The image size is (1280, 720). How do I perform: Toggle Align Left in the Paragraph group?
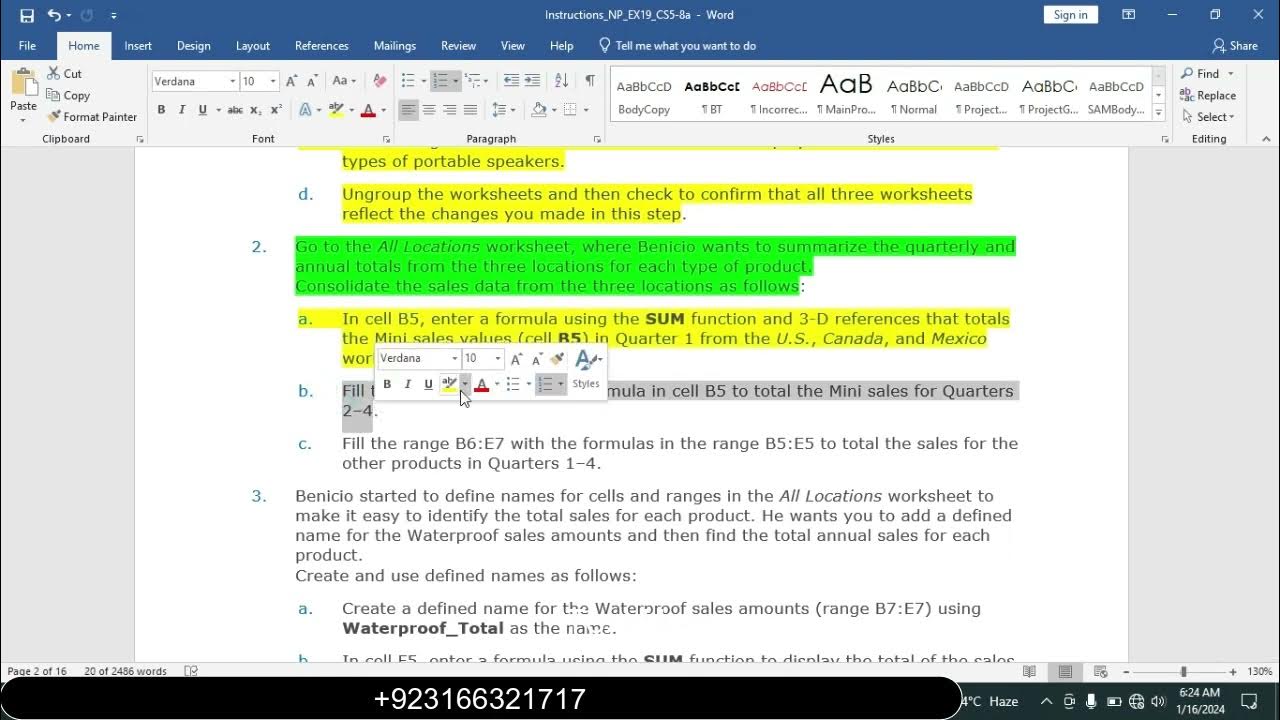pos(408,110)
